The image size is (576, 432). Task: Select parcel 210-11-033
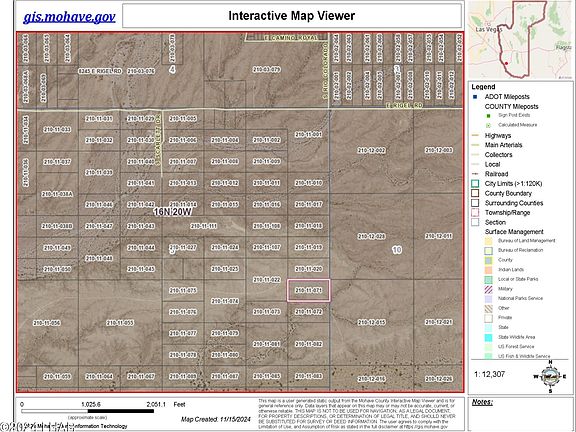click(57, 129)
